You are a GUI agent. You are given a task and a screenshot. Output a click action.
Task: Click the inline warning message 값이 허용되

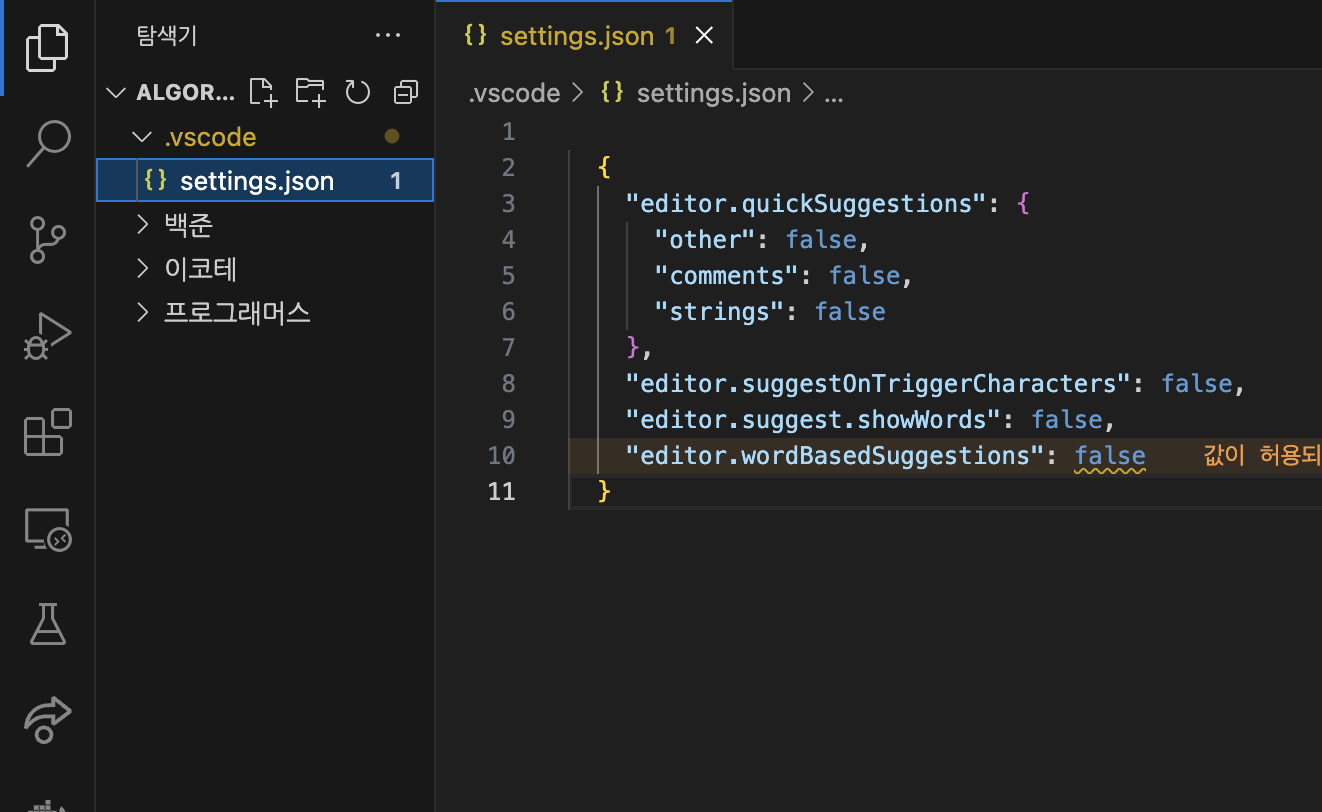click(1262, 456)
